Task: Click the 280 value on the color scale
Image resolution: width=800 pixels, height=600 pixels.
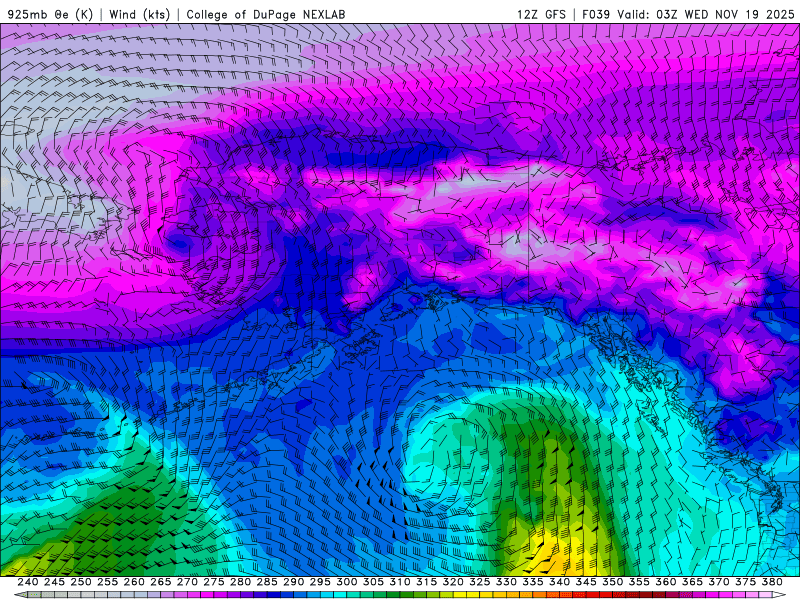Action: click(x=240, y=582)
